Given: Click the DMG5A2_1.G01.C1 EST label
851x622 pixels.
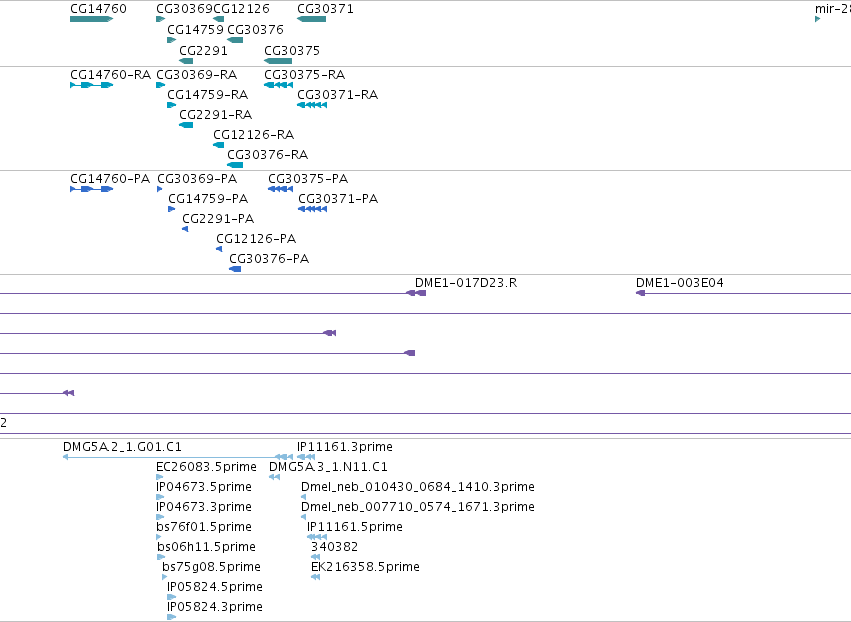Looking at the screenshot, I should [122, 447].
